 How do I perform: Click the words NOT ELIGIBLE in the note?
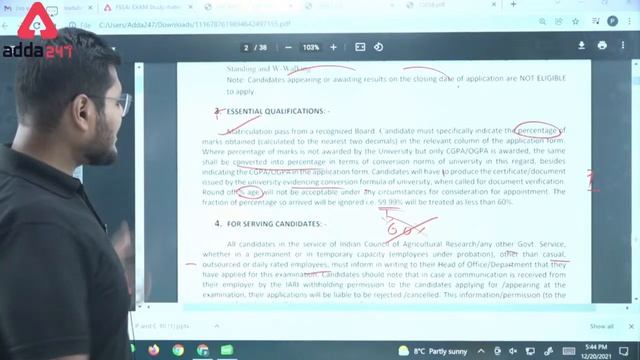coord(542,78)
